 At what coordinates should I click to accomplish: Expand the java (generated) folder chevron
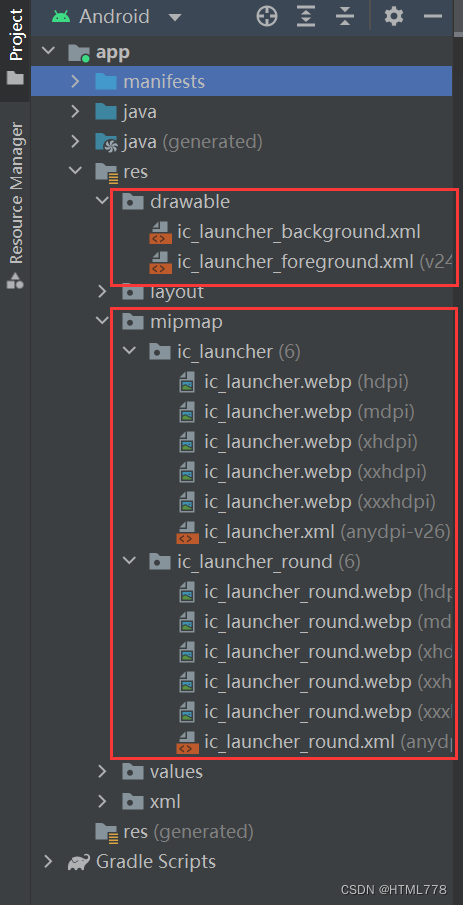click(74, 141)
